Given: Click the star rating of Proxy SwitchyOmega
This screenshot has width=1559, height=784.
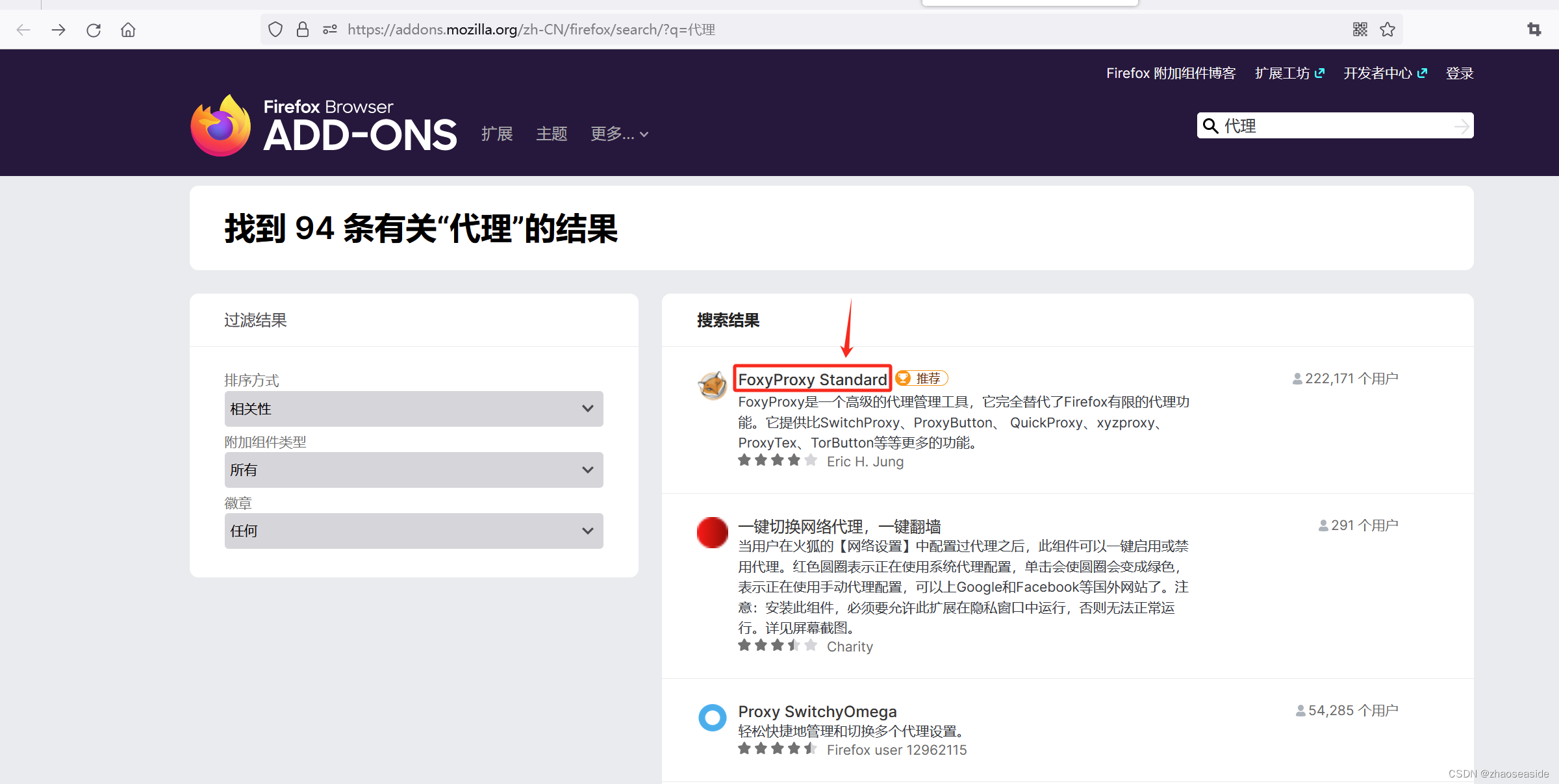Looking at the screenshot, I should pos(778,749).
